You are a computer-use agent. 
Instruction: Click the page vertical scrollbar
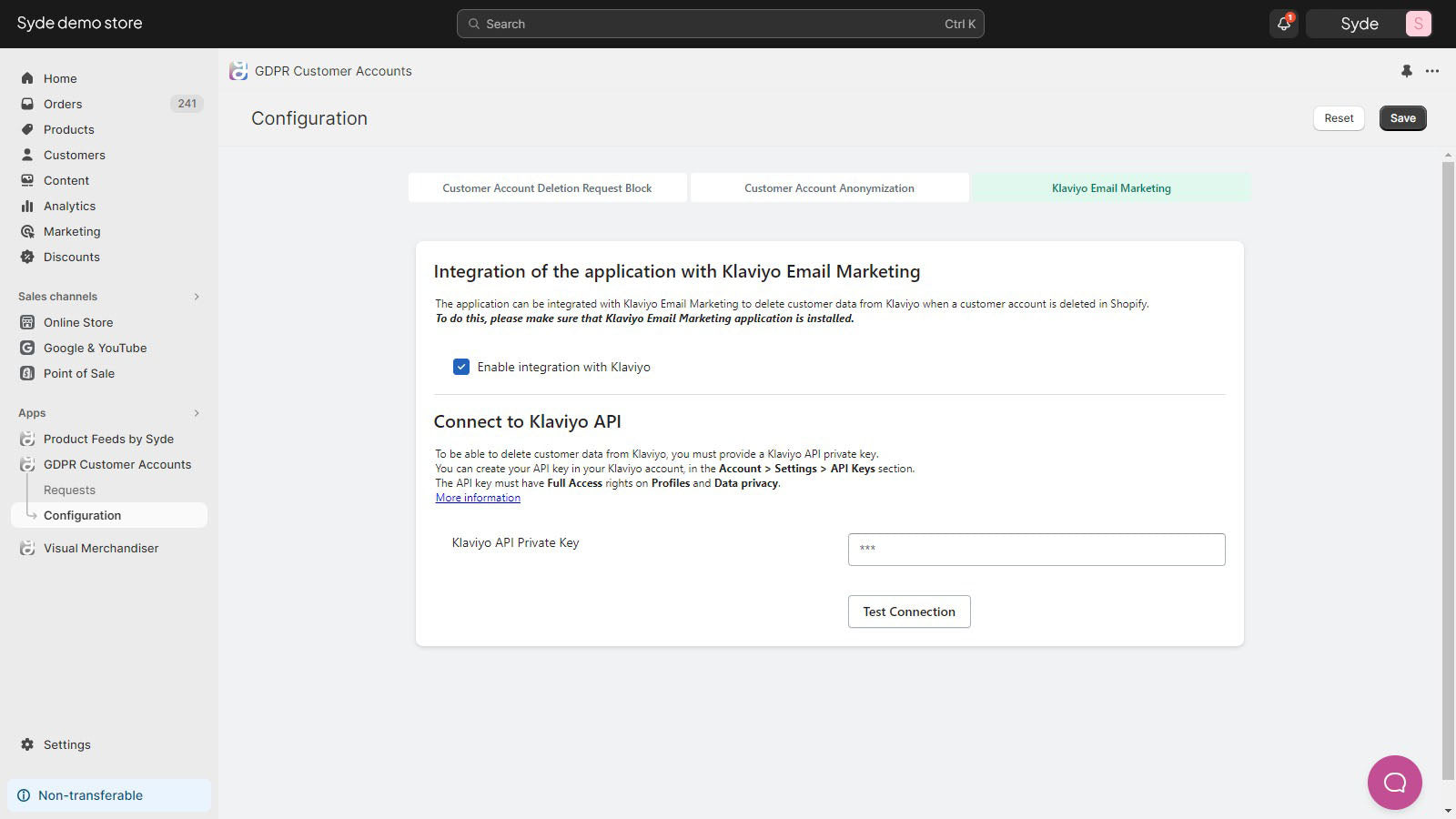(1448, 471)
